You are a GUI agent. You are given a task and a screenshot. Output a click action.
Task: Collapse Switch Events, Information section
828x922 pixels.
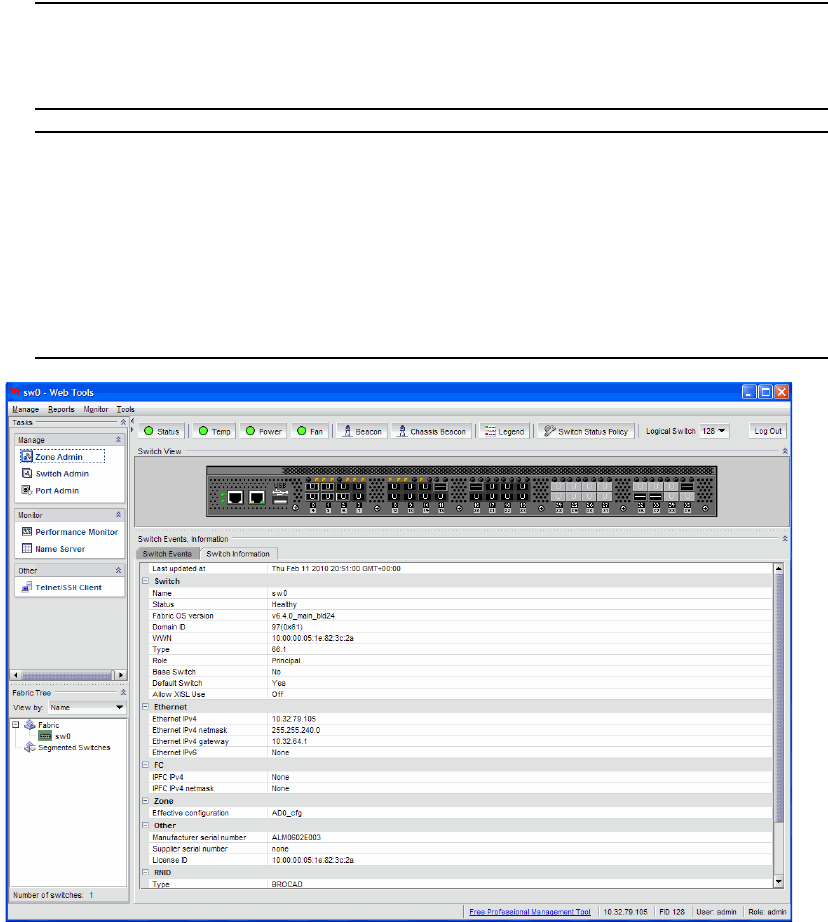(x=784, y=539)
